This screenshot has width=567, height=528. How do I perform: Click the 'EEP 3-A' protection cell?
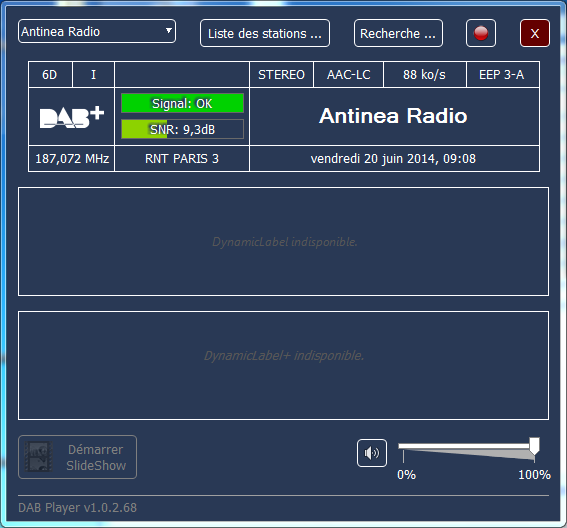tap(502, 74)
